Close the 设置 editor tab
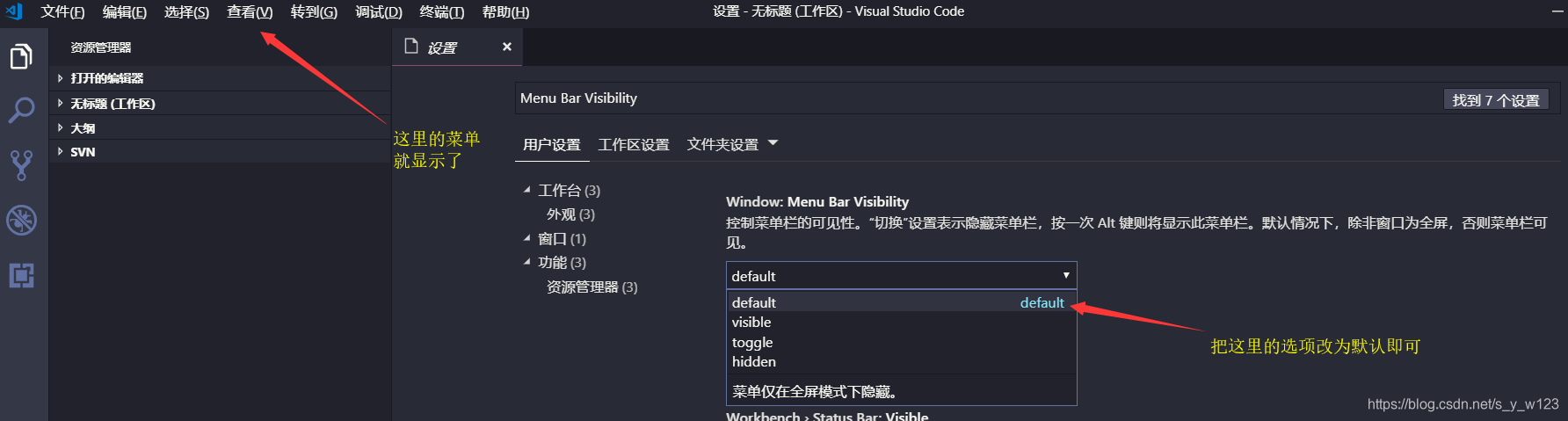Viewport: 1568px width, 421px height. coord(507,47)
